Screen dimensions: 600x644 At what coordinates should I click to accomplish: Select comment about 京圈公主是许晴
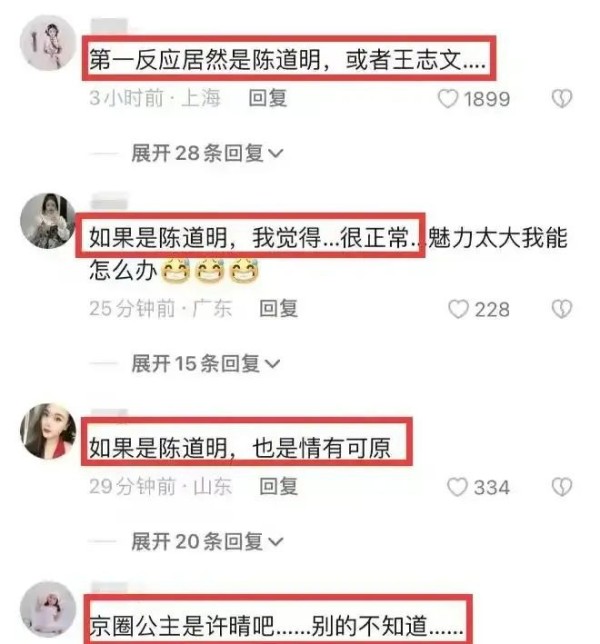pos(276,626)
